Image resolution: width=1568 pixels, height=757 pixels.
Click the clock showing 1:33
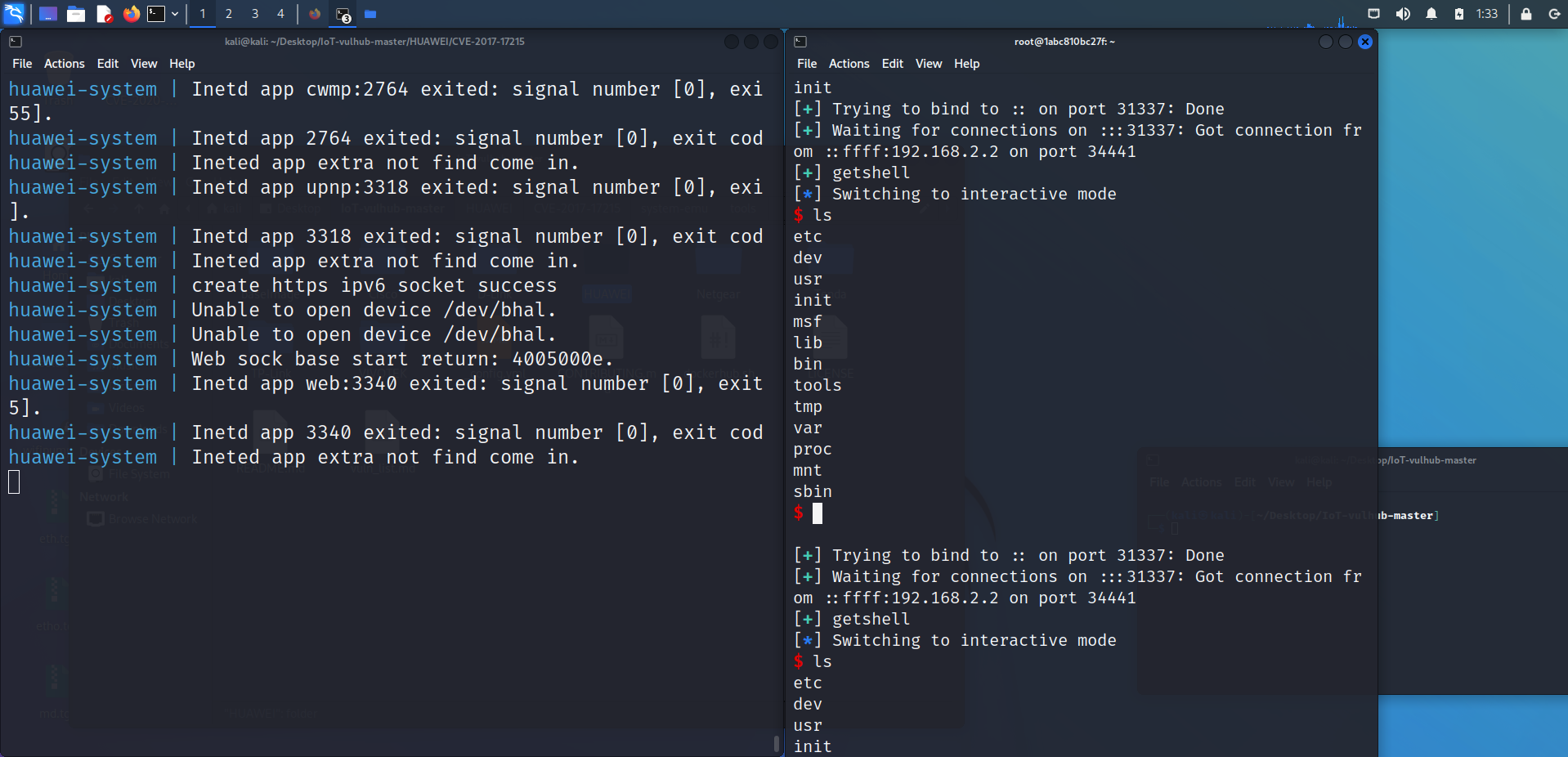(x=1487, y=14)
